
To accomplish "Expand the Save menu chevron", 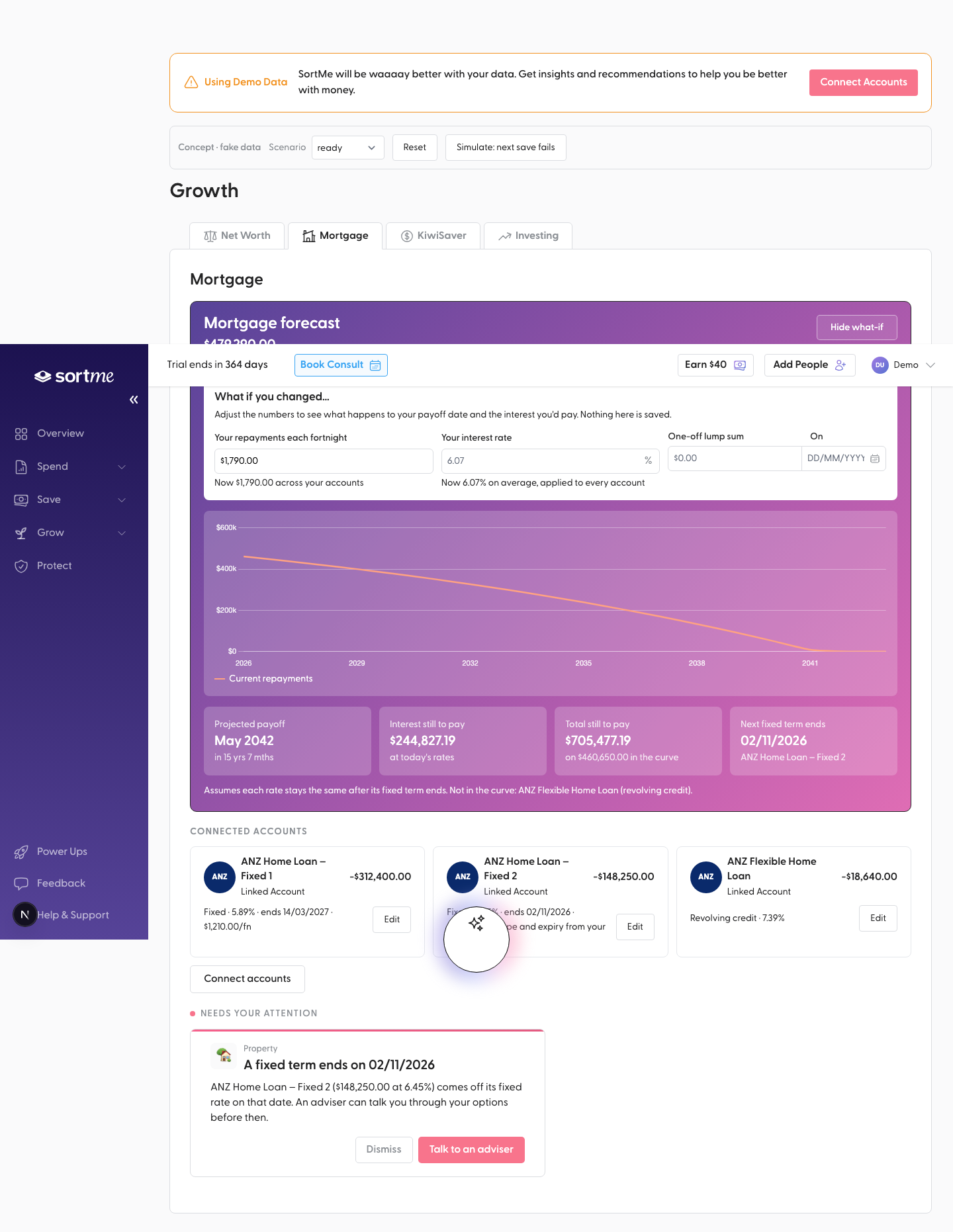I will coord(122,500).
